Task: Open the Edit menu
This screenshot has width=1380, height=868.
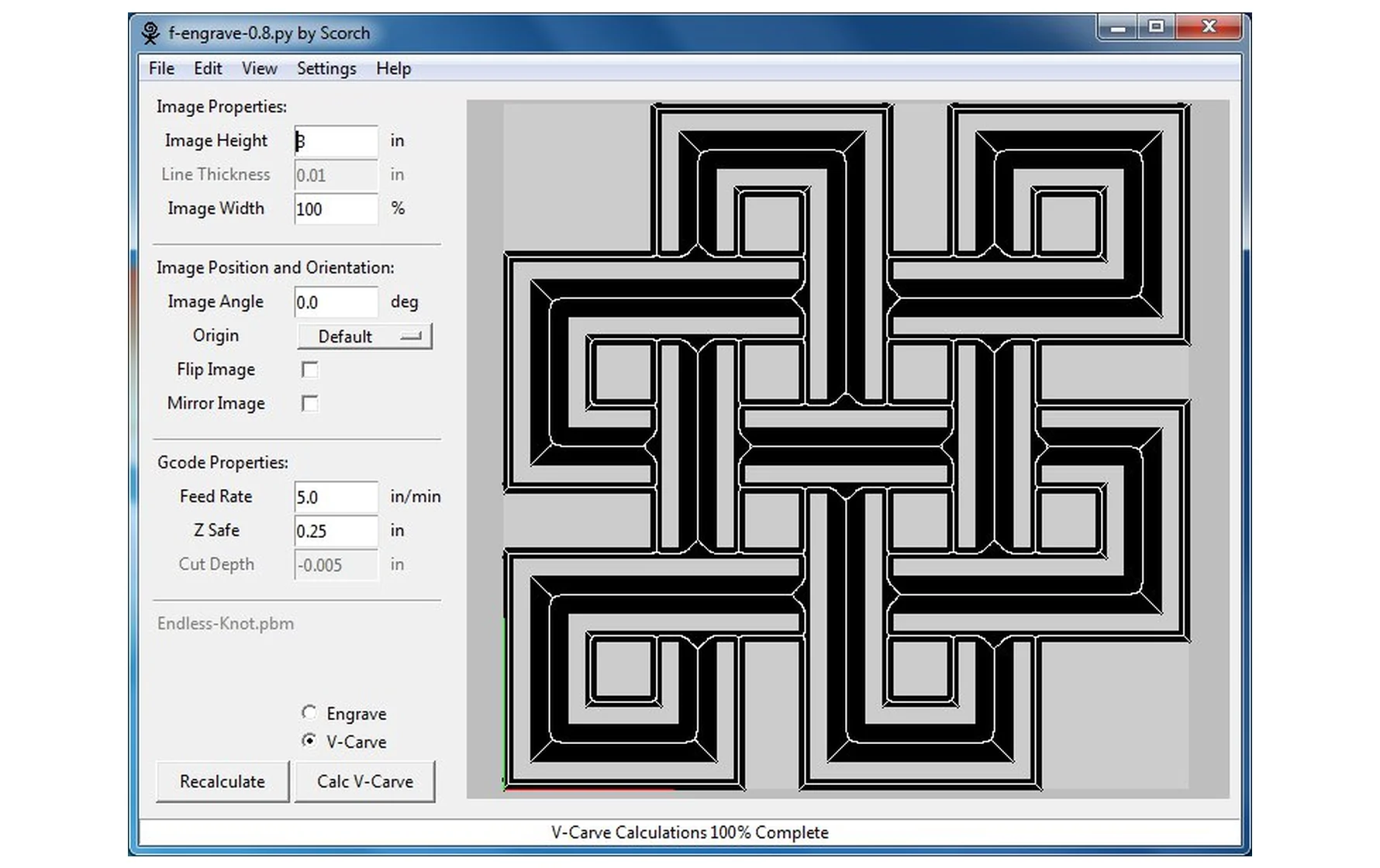Action: (208, 69)
